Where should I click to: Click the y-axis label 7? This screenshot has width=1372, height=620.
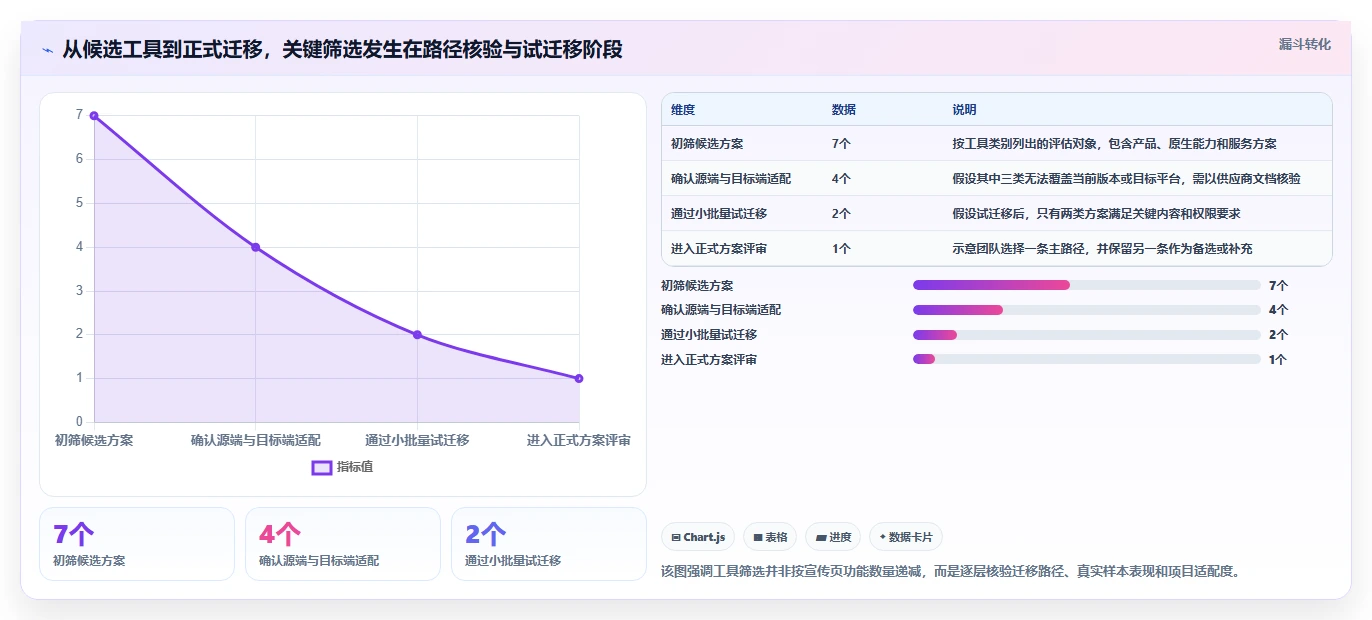(x=79, y=115)
